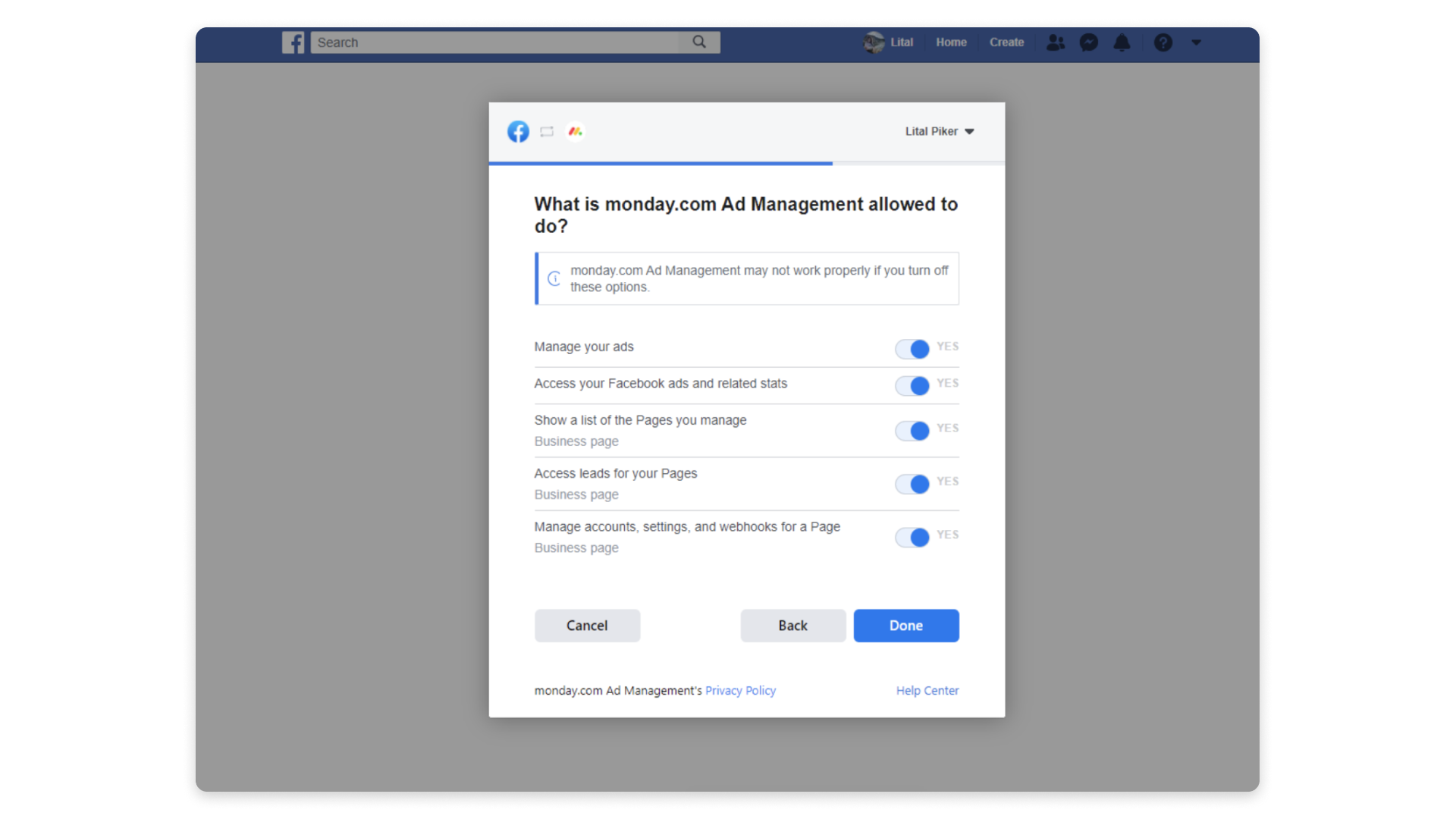This screenshot has width=1456, height=819.
Task: Open the help question mark icon
Action: click(x=1163, y=42)
